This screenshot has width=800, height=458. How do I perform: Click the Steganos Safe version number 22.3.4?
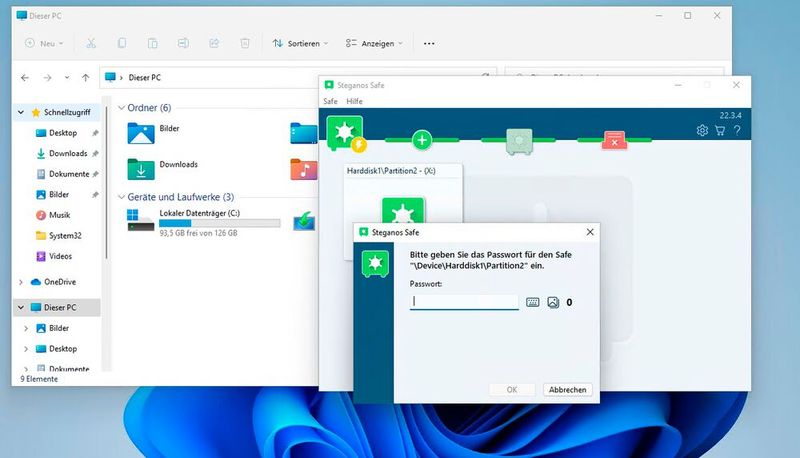tap(730, 115)
